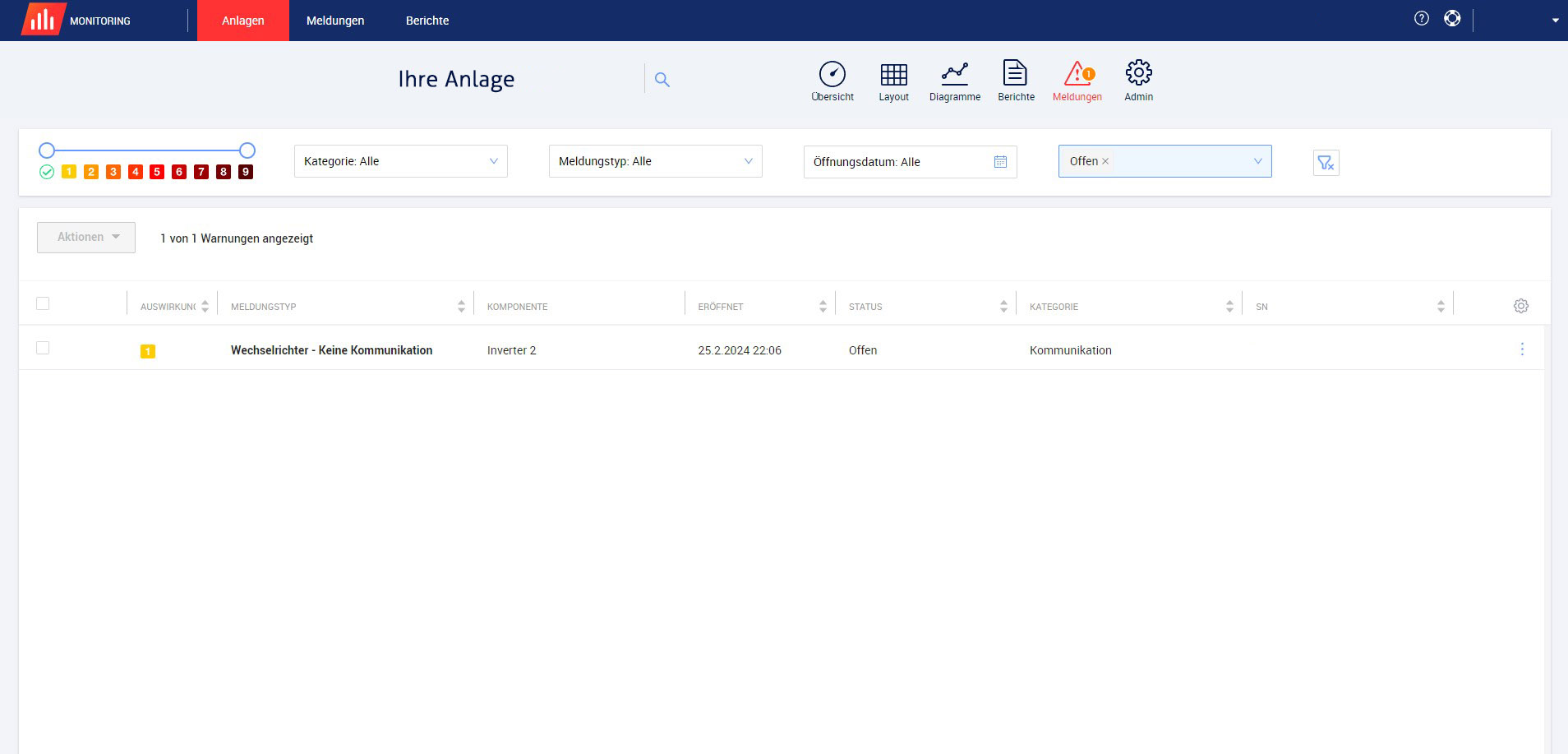
Task: Switch to the Meldungen navigation tab
Action: 334,21
